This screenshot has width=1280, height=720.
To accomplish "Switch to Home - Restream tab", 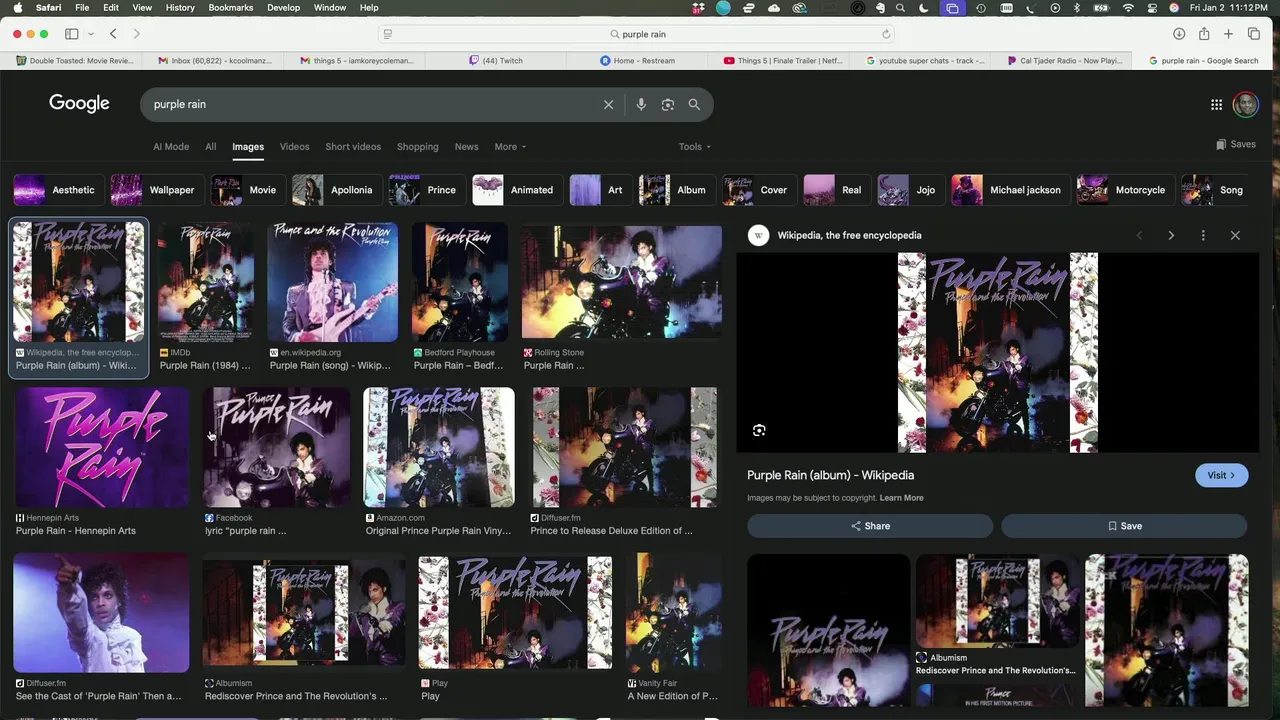I will [638, 60].
